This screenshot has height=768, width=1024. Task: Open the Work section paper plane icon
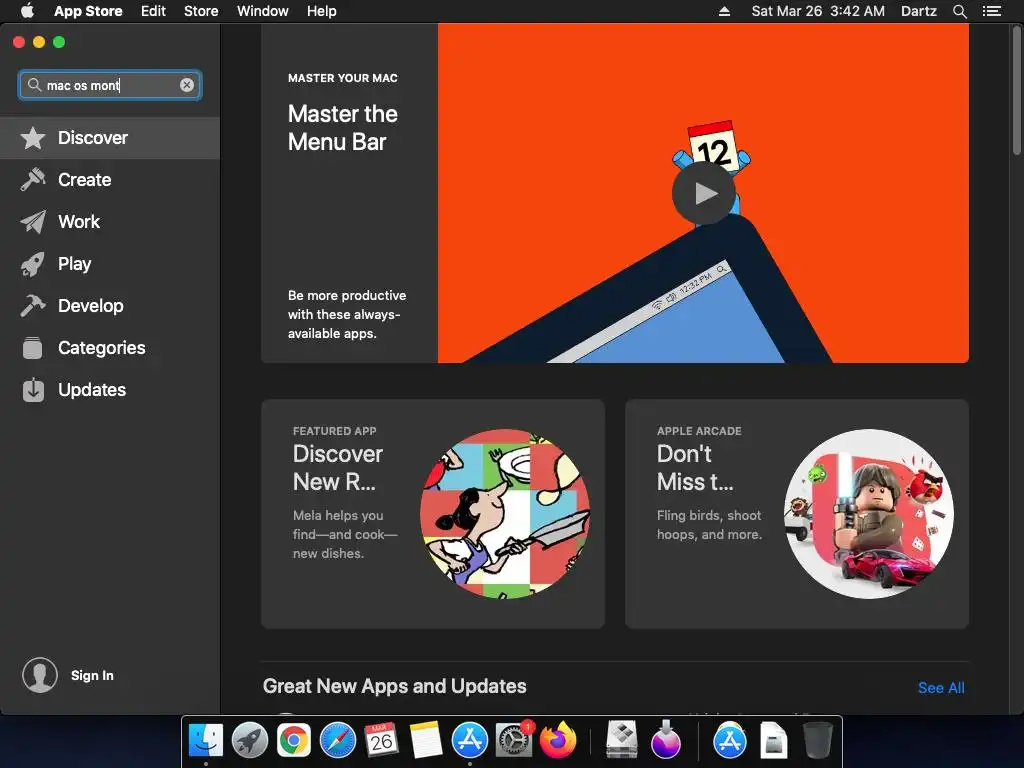pyautogui.click(x=33, y=222)
